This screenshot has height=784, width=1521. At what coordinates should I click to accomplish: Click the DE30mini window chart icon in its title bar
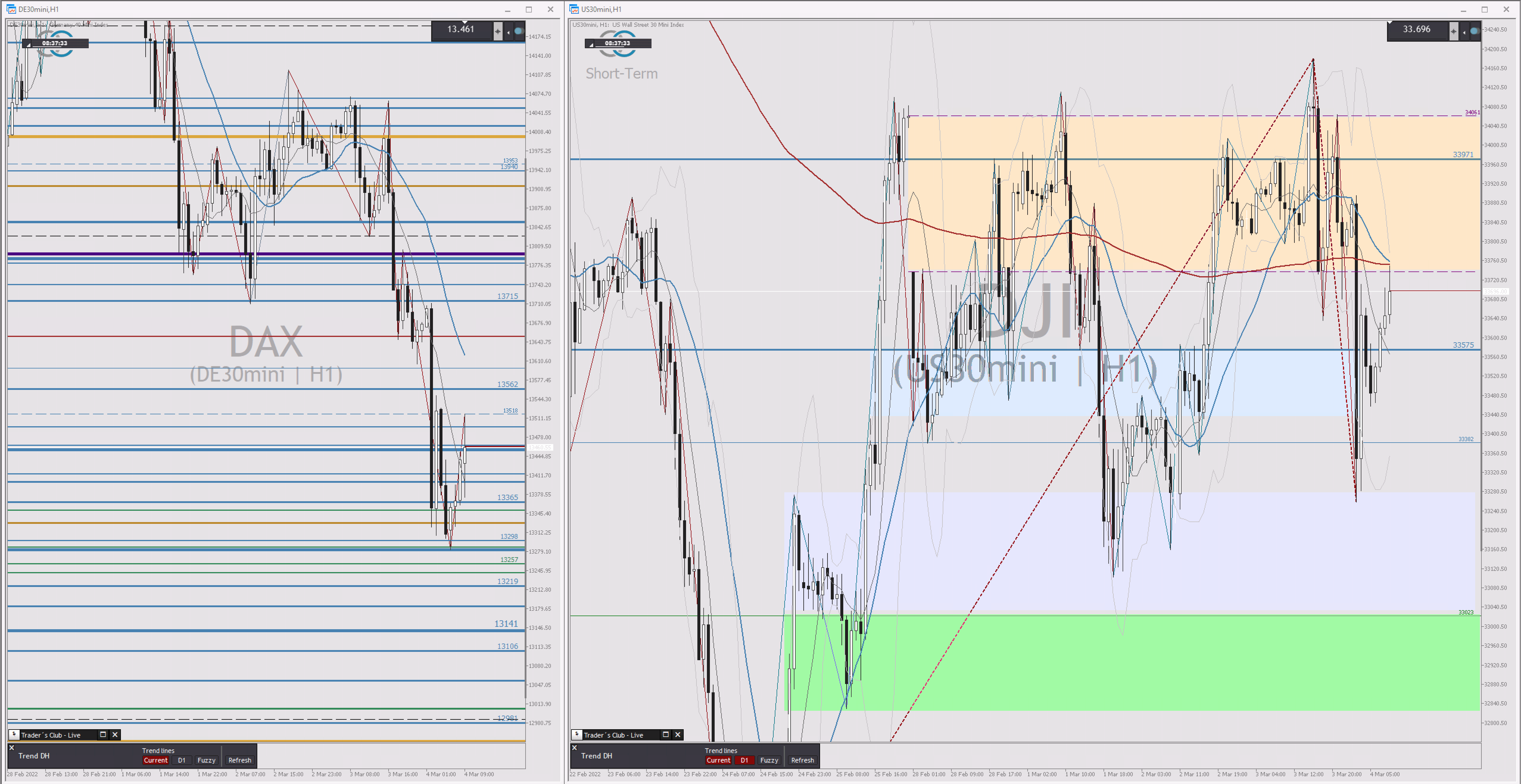click(x=11, y=9)
